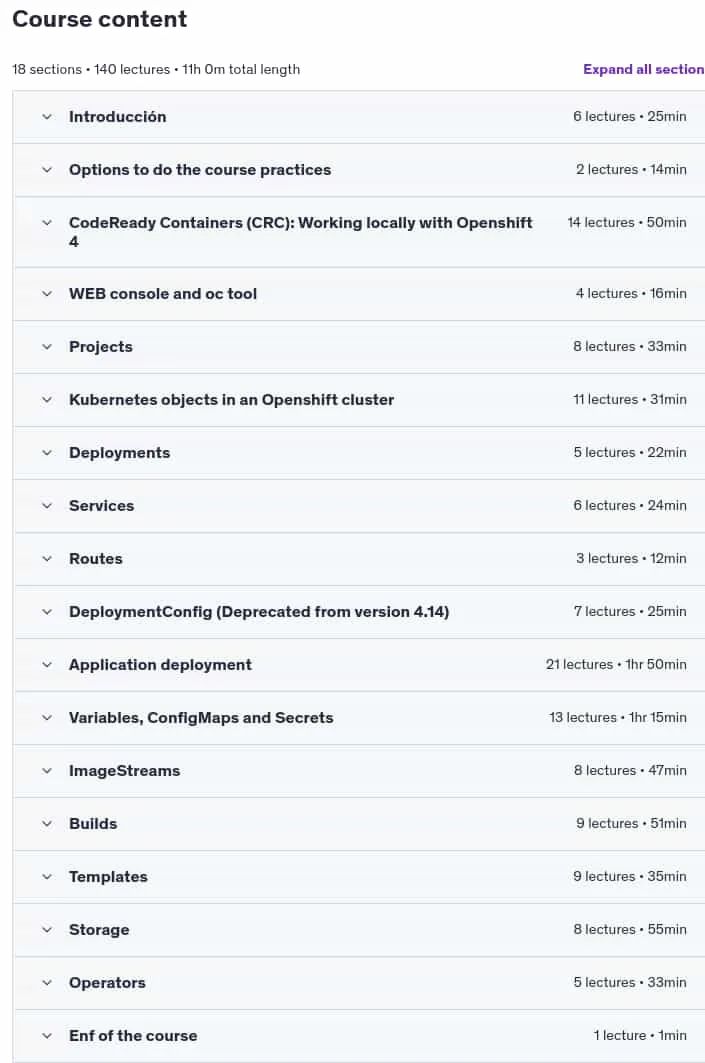
Task: Click chevron next to Variables, ConfigMaps and Secrets
Action: click(47, 717)
